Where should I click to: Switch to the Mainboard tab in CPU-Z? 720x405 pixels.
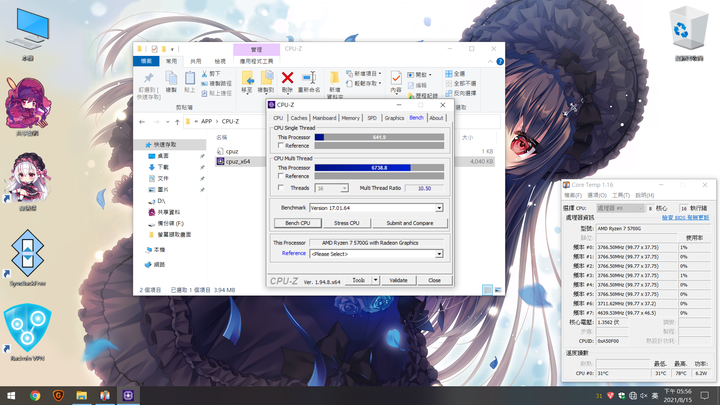324,118
